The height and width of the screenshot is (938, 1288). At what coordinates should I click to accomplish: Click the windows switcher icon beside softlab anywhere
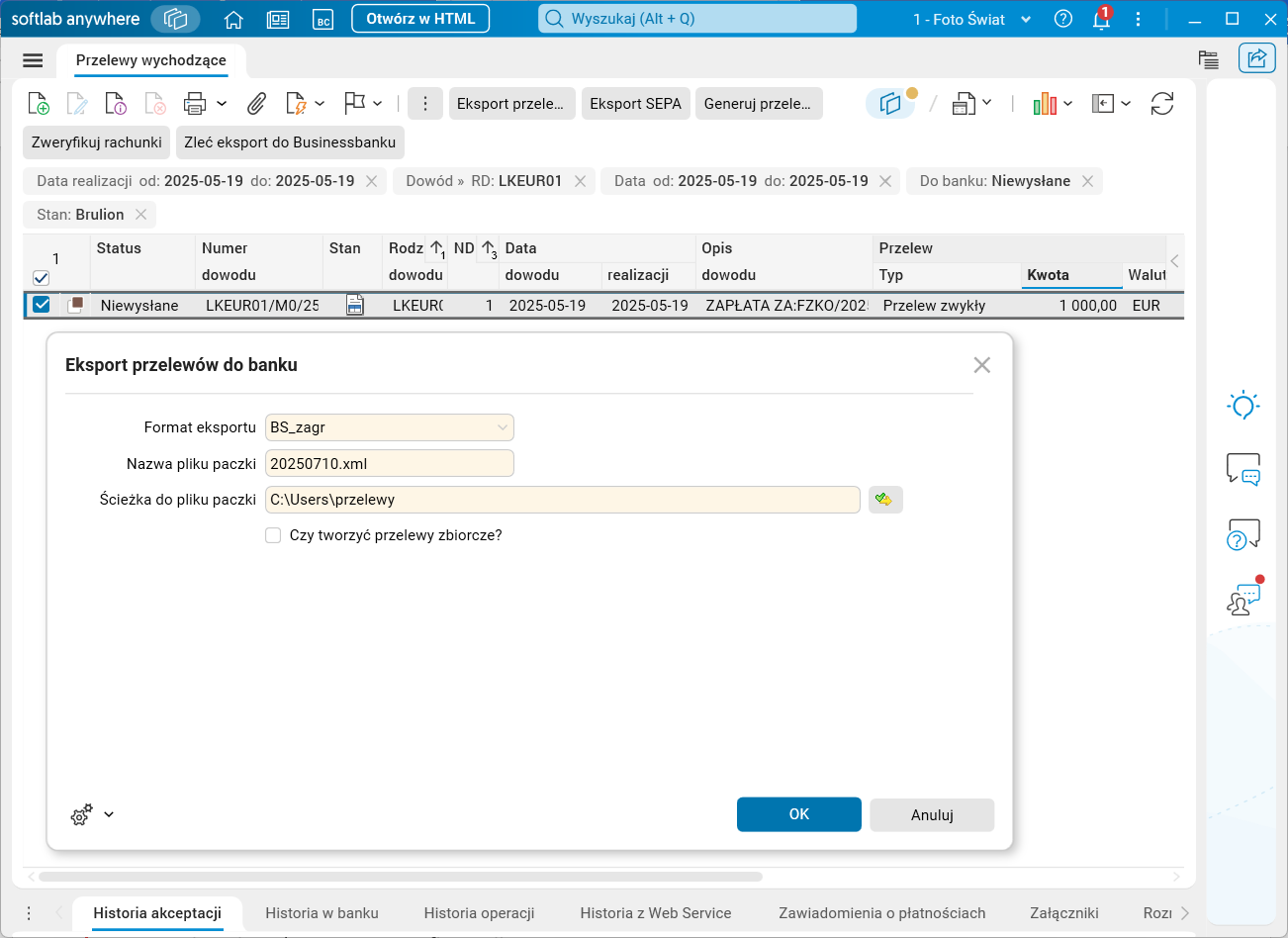[x=175, y=19]
